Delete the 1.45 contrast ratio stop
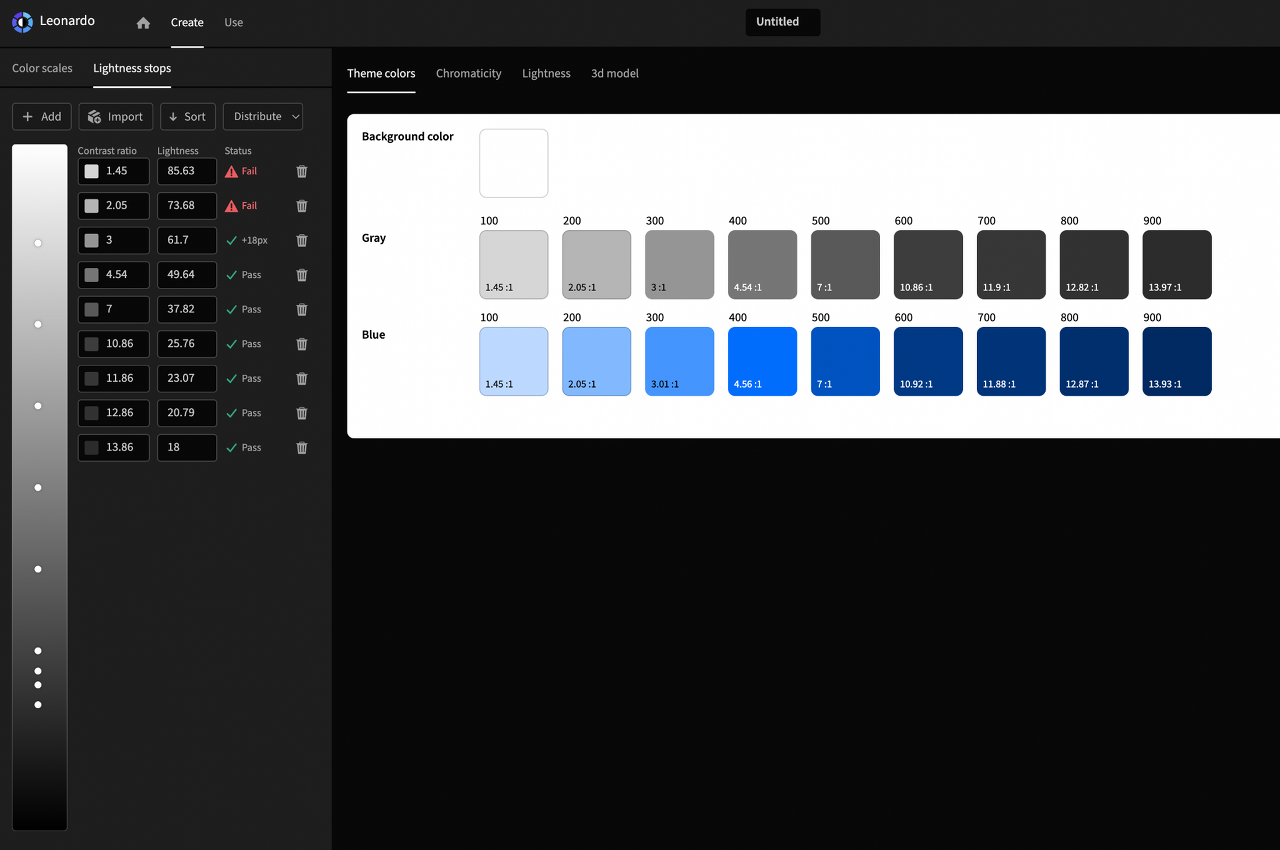Viewport: 1280px width, 850px height. coord(302,171)
